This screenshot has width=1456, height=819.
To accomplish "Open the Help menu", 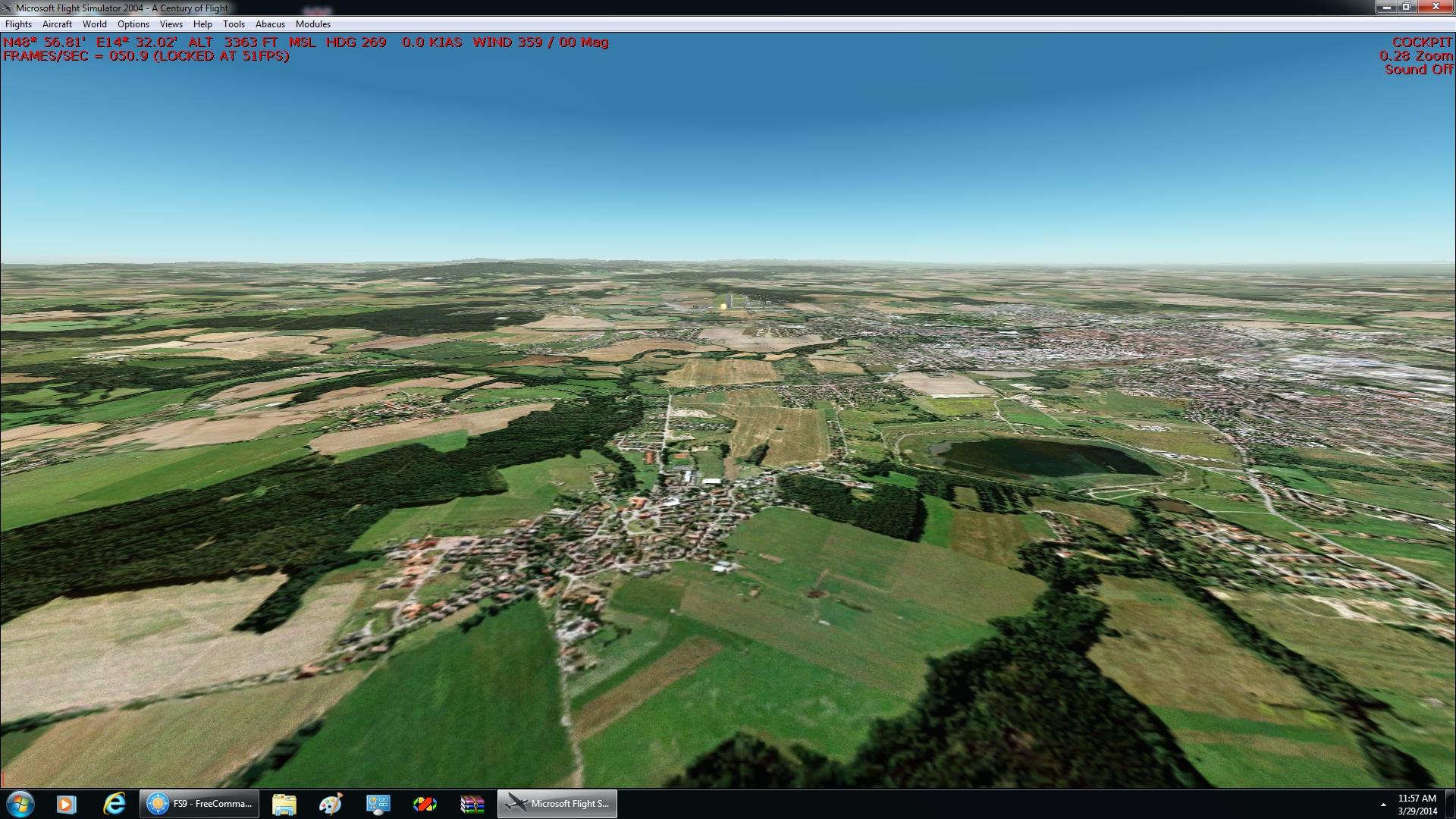I will click(x=202, y=24).
